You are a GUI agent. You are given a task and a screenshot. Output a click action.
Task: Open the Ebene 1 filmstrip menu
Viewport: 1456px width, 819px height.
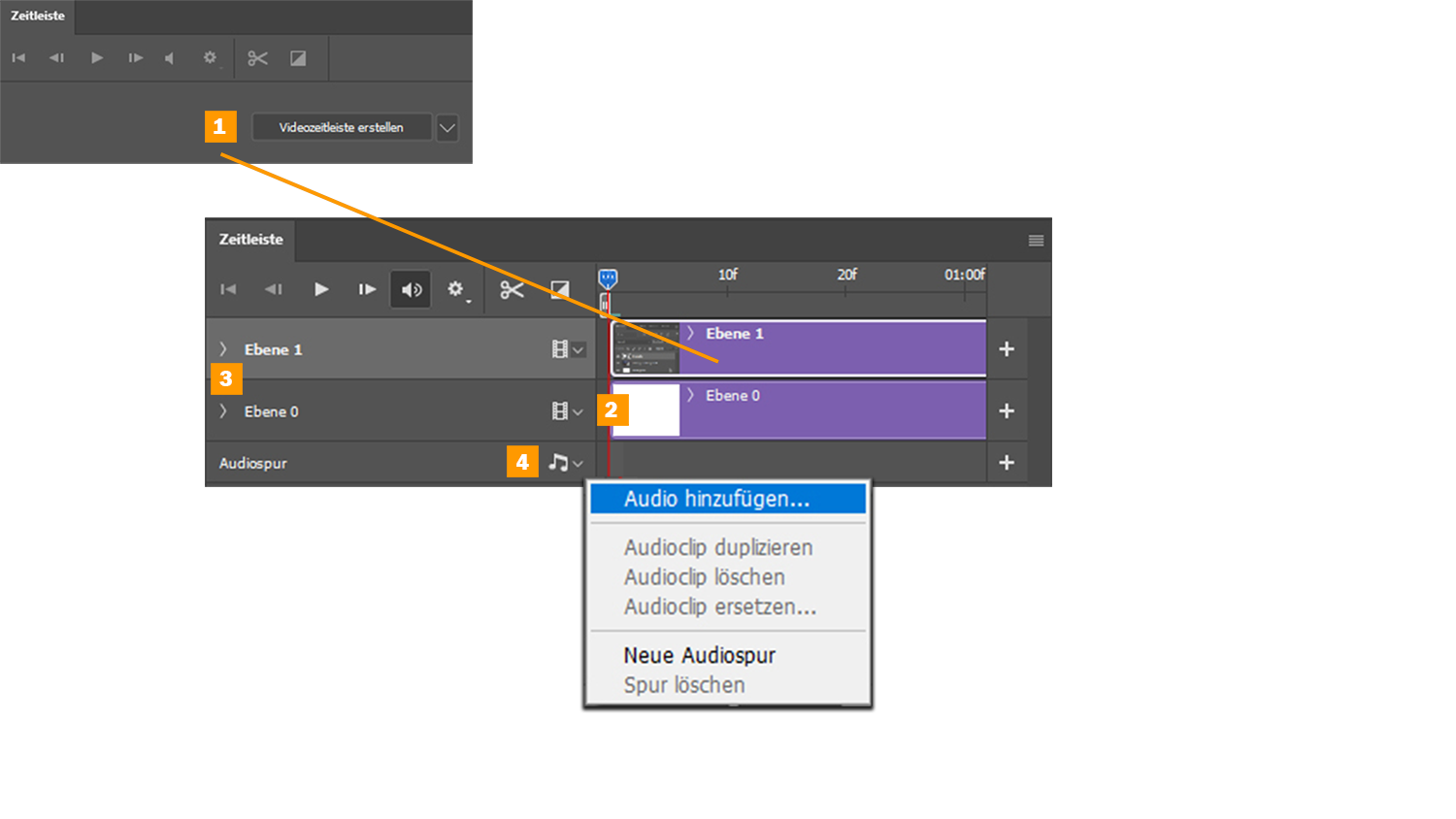[567, 349]
